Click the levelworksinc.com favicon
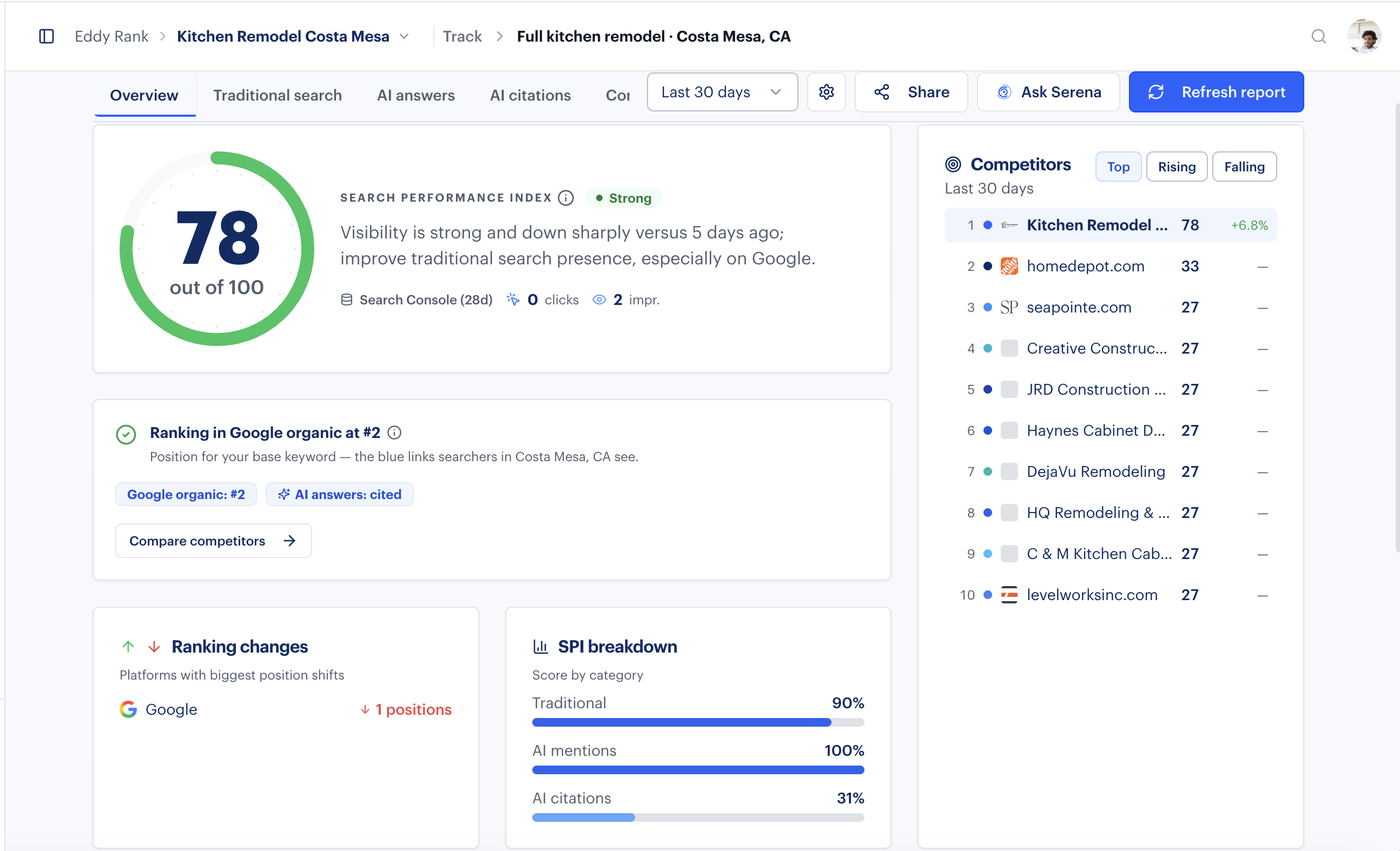Screen dimensions: 1400x851 1009,595
